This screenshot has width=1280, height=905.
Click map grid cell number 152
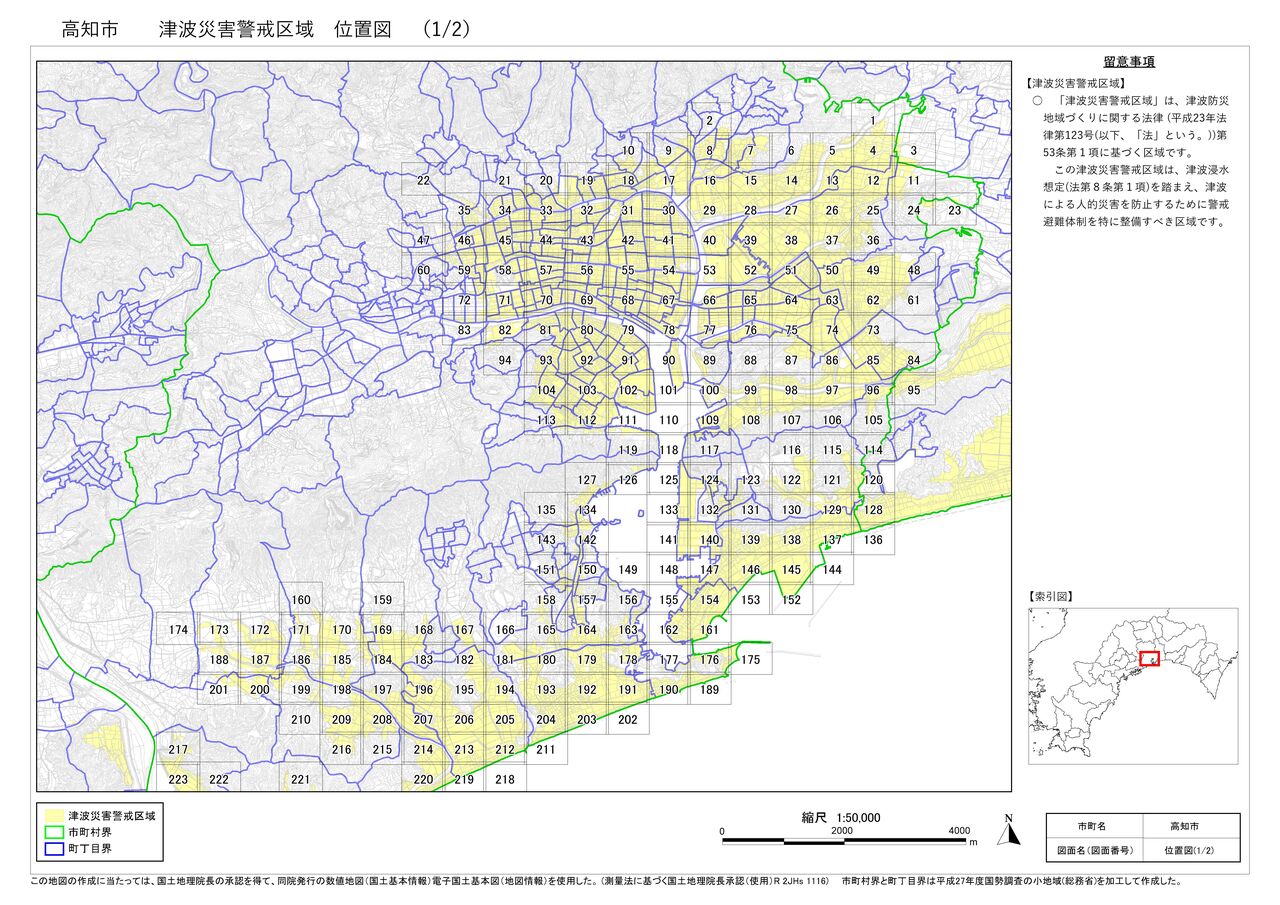click(791, 600)
